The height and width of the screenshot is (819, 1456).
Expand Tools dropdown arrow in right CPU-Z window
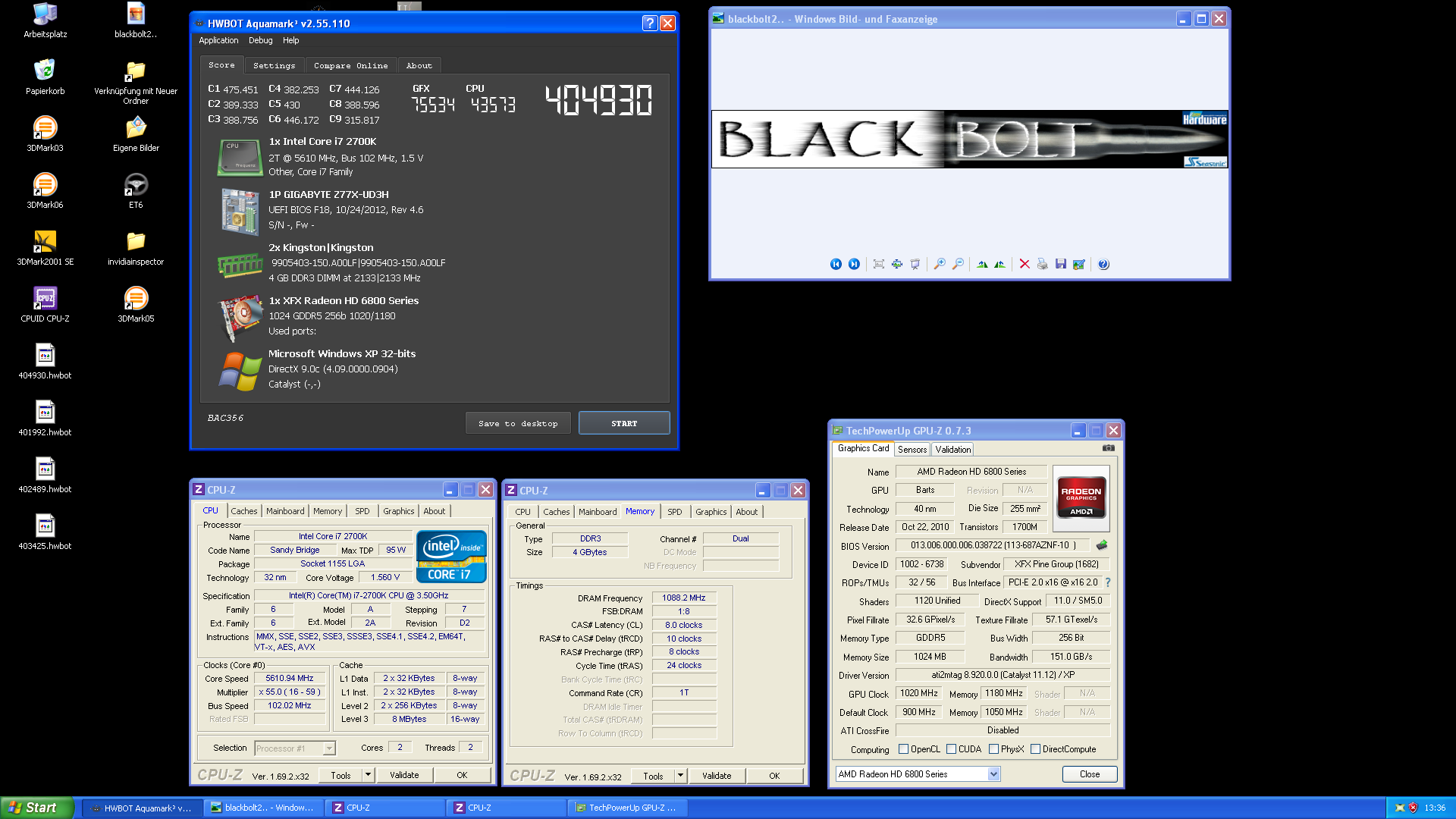680,776
